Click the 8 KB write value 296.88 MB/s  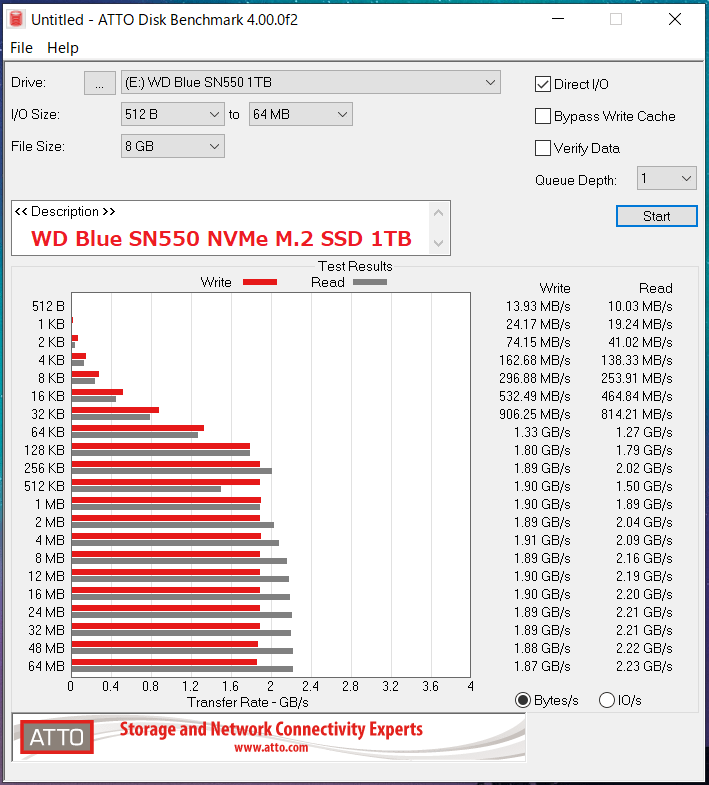(535, 378)
